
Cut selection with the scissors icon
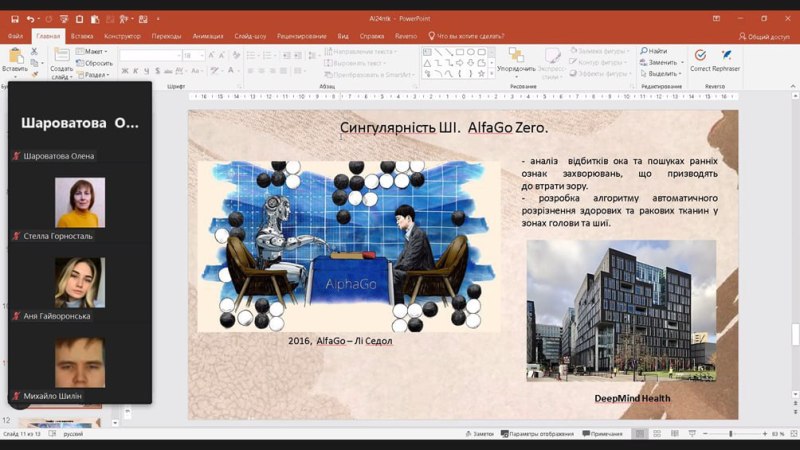coord(34,51)
